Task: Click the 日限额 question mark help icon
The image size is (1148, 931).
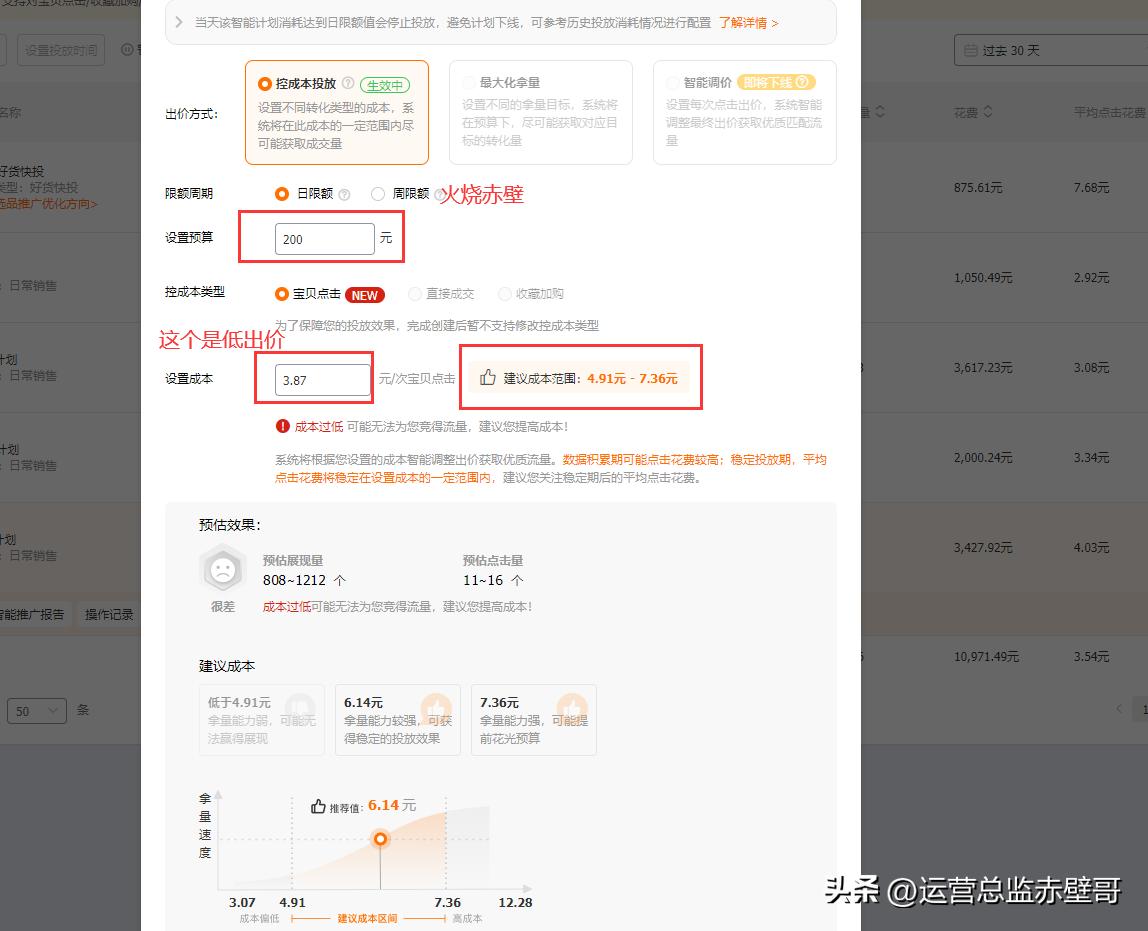Action: 344,193
